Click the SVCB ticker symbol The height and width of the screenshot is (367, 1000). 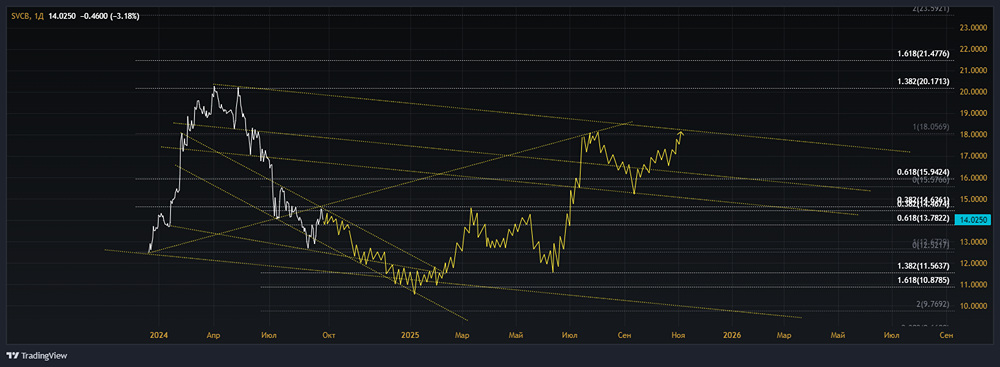tap(19, 16)
